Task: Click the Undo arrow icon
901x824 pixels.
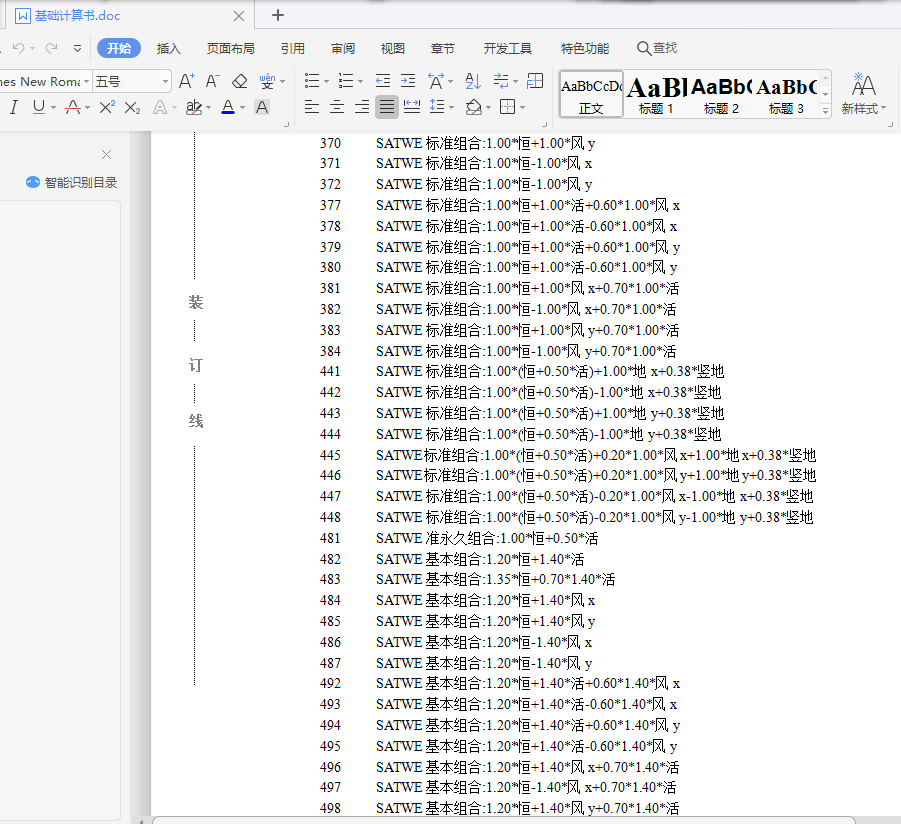Action: 18,48
